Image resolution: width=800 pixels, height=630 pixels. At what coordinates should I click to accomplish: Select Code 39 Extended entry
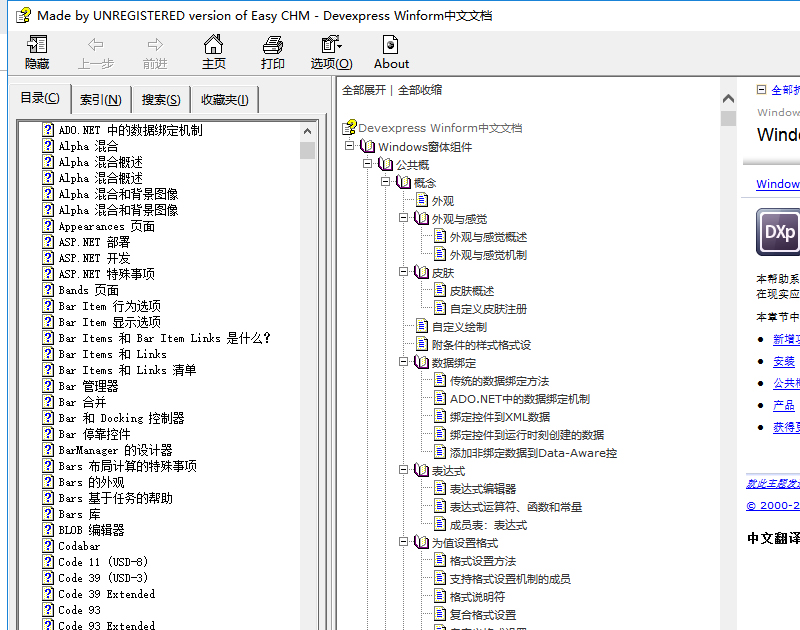click(x=107, y=594)
